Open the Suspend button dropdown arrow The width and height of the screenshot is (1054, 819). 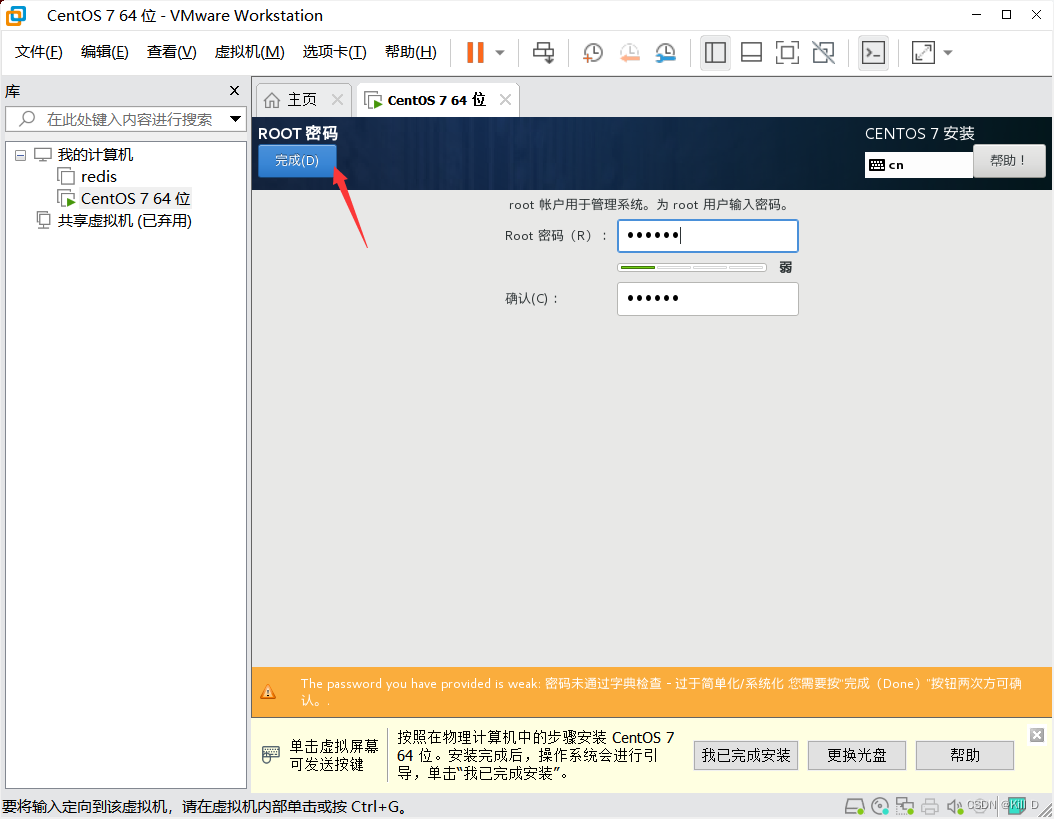(x=497, y=53)
